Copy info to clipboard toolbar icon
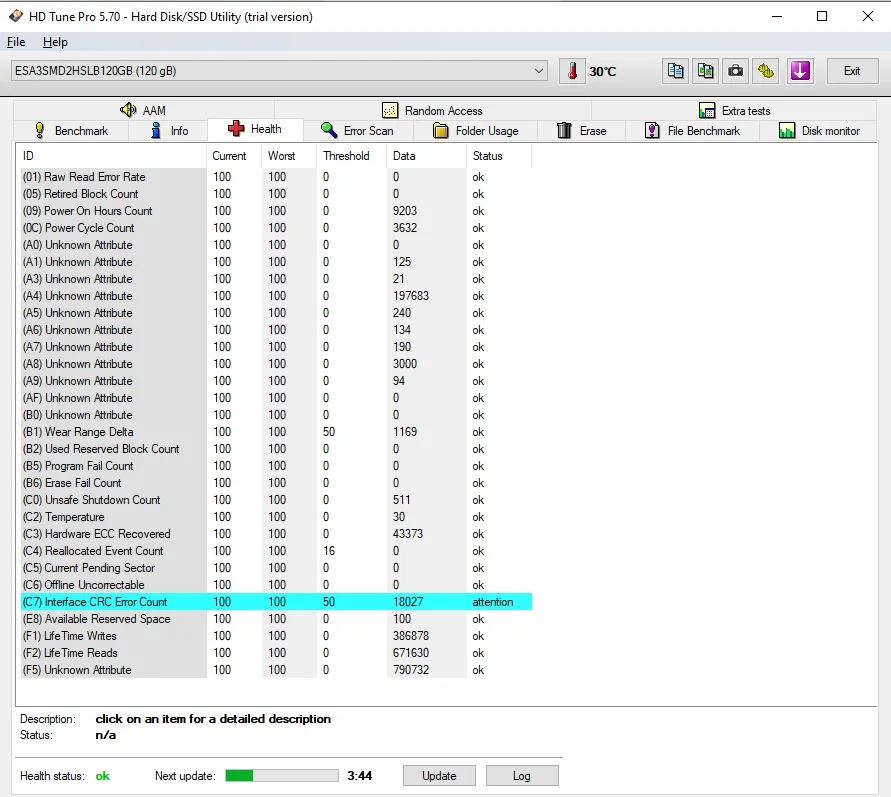Viewport: 891px width, 797px height. click(x=676, y=71)
